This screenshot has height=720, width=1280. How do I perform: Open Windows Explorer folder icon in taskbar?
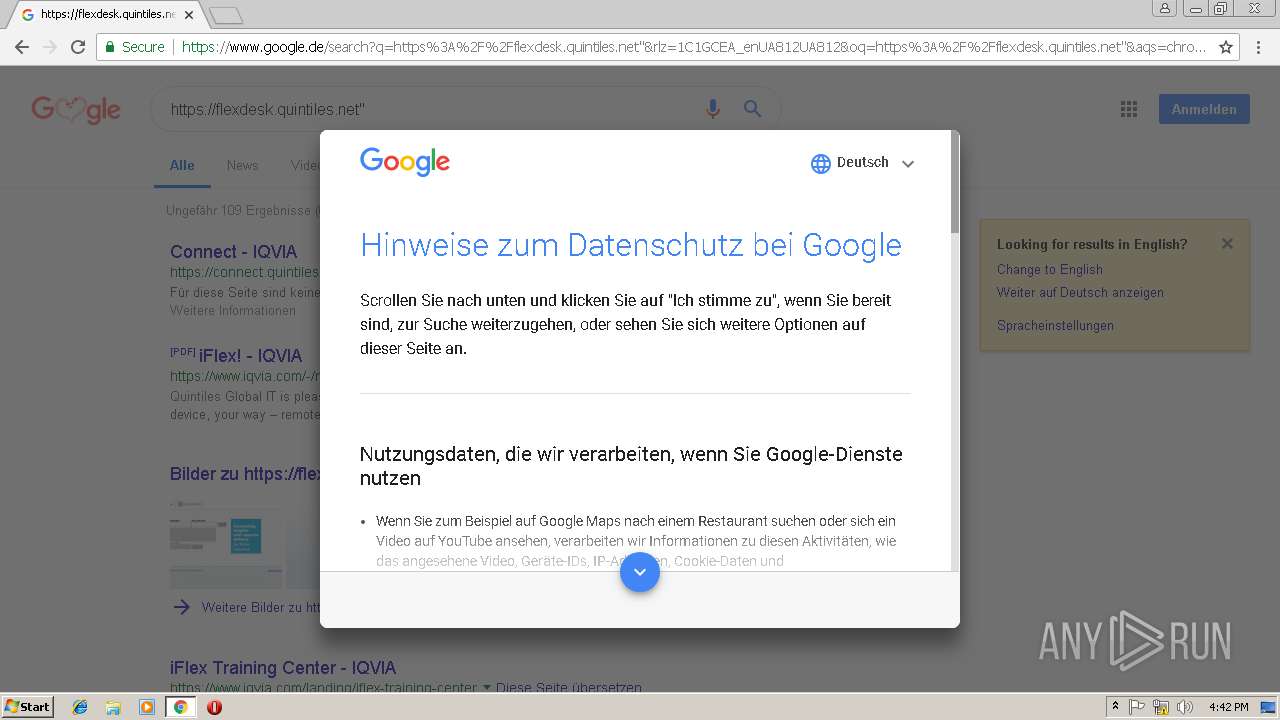pos(113,707)
